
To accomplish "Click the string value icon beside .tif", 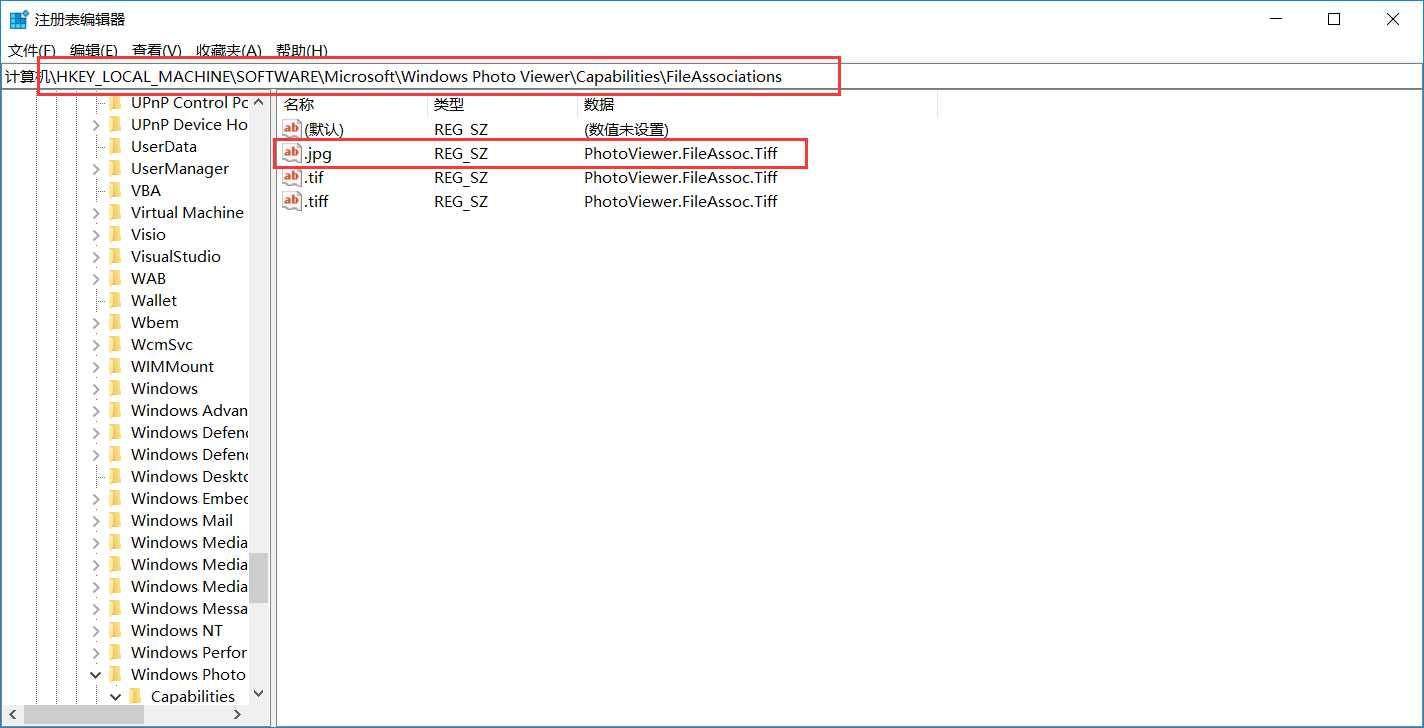I will (x=292, y=177).
